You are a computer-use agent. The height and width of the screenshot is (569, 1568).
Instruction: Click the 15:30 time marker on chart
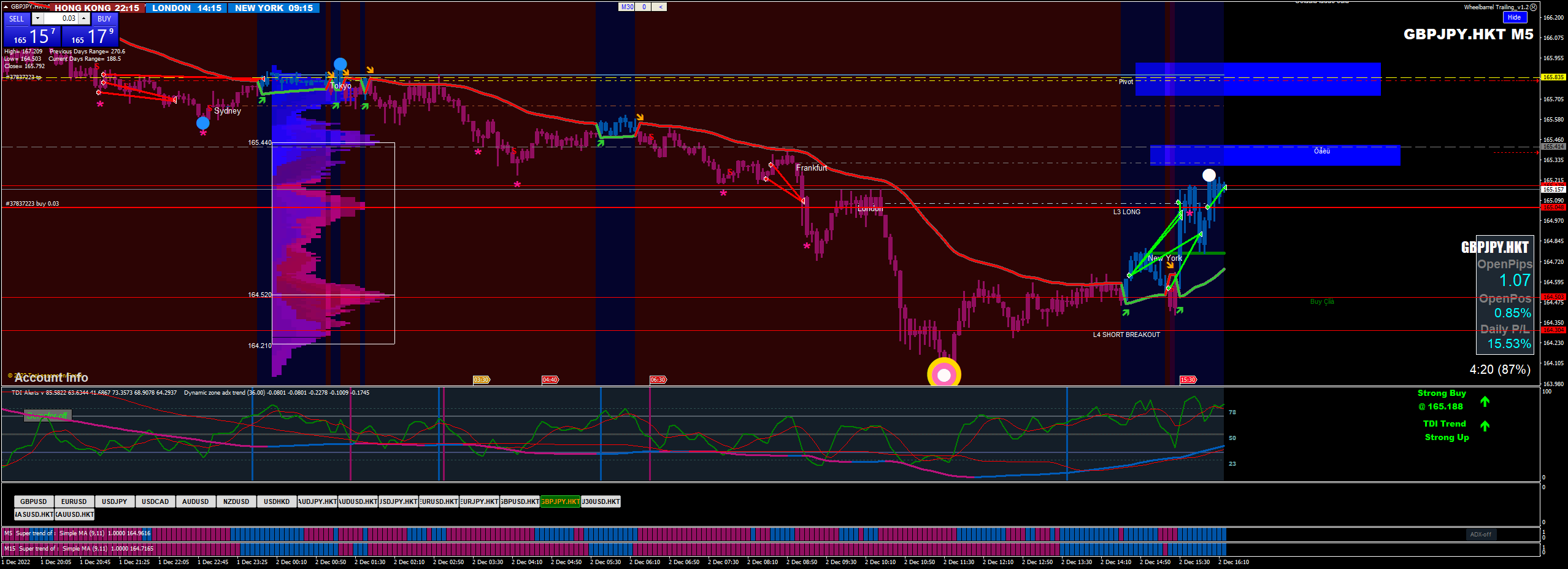point(1188,380)
